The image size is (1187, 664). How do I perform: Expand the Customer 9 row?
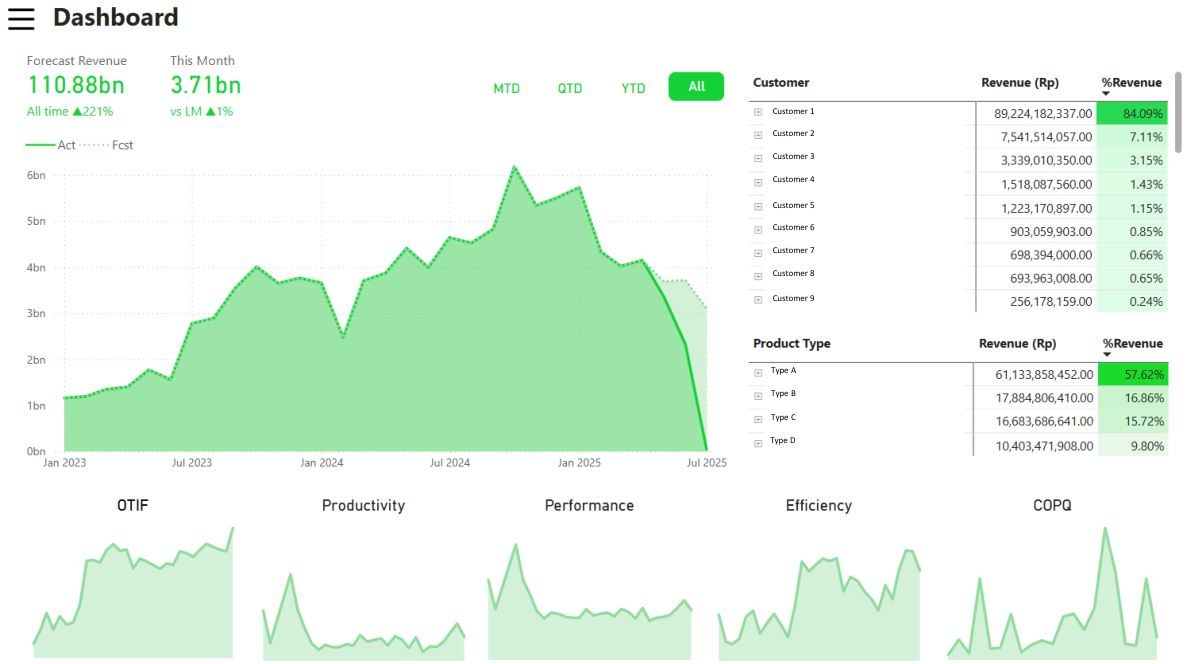click(x=758, y=300)
